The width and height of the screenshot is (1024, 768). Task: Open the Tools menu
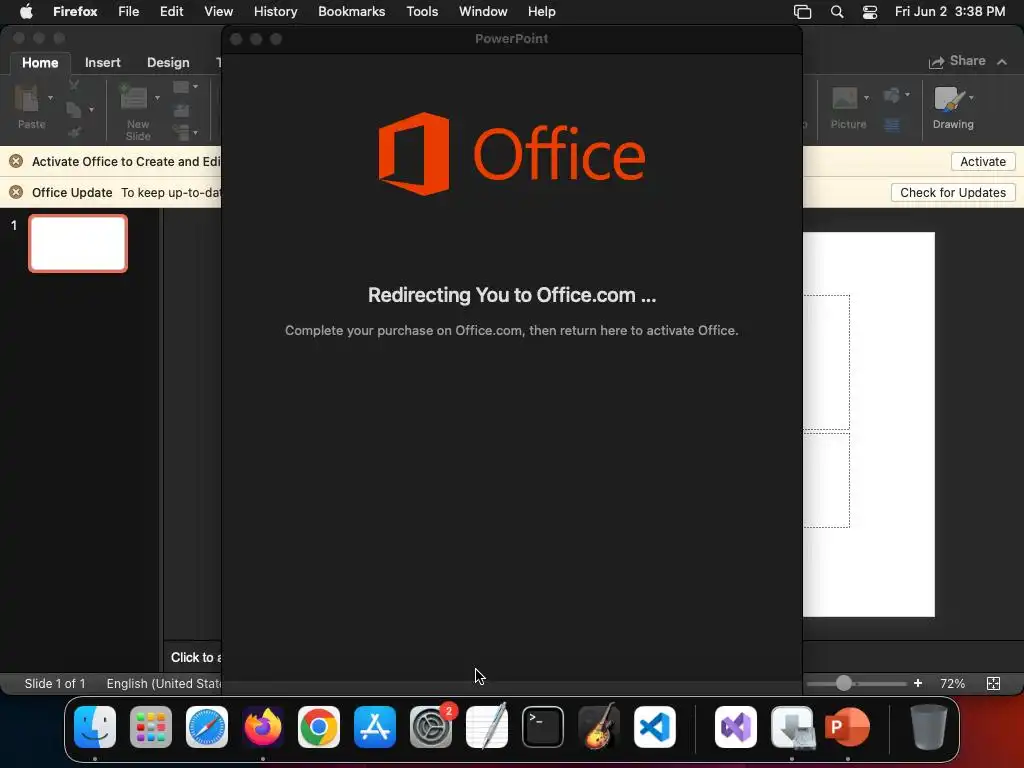422,11
